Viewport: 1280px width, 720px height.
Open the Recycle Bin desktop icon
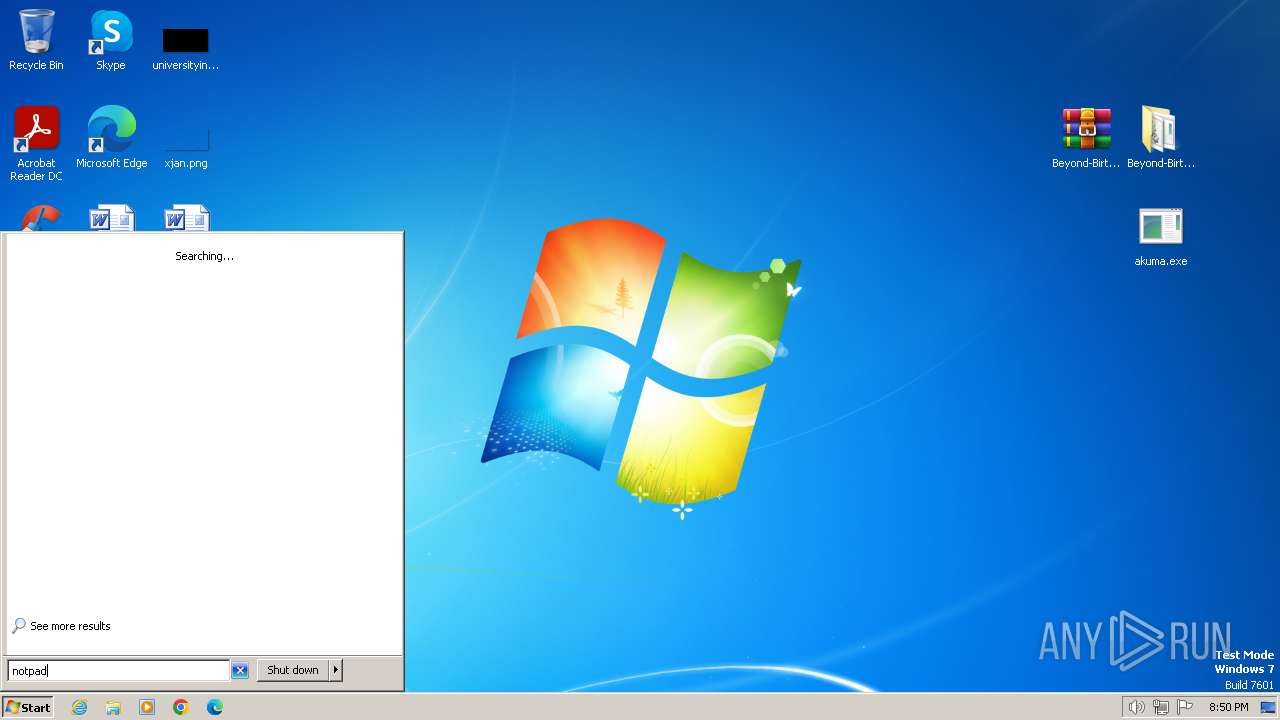36,40
